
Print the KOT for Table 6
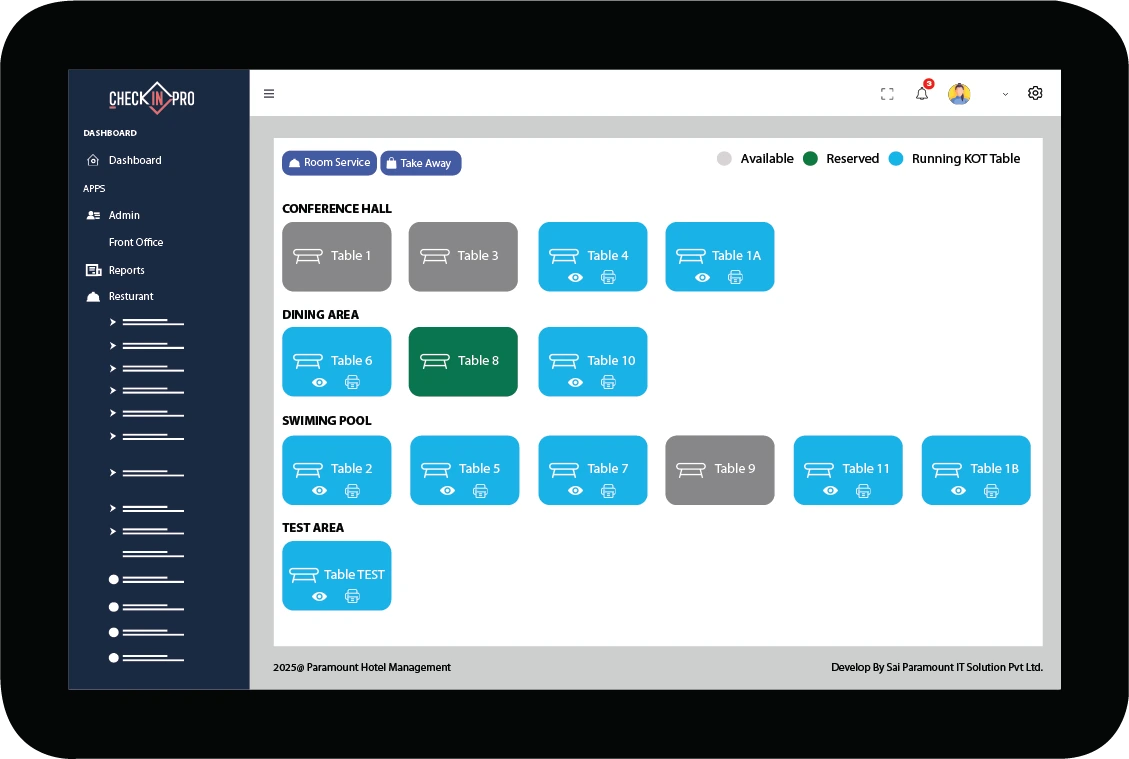[x=352, y=382]
